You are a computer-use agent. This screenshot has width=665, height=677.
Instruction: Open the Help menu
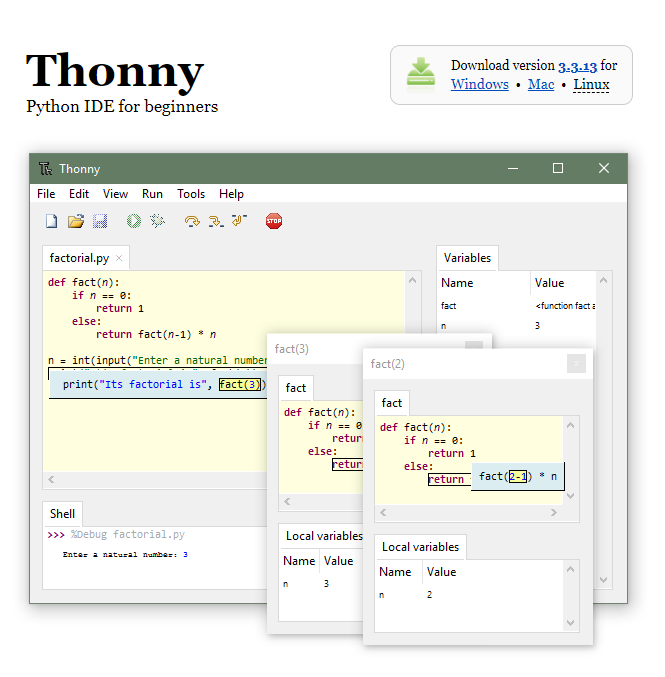tap(231, 194)
